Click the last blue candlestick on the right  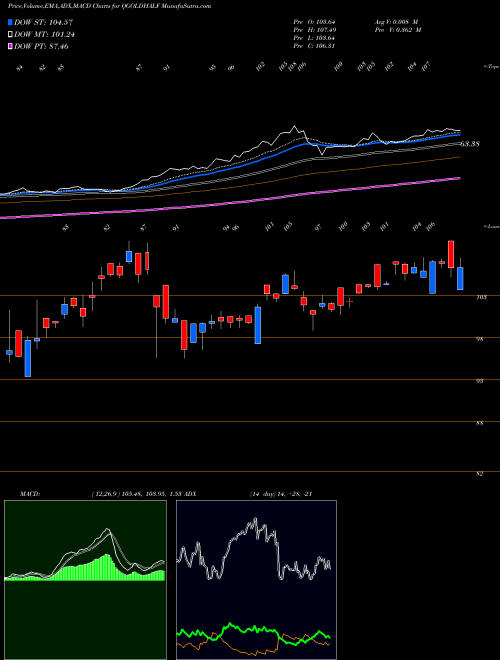tap(460, 278)
